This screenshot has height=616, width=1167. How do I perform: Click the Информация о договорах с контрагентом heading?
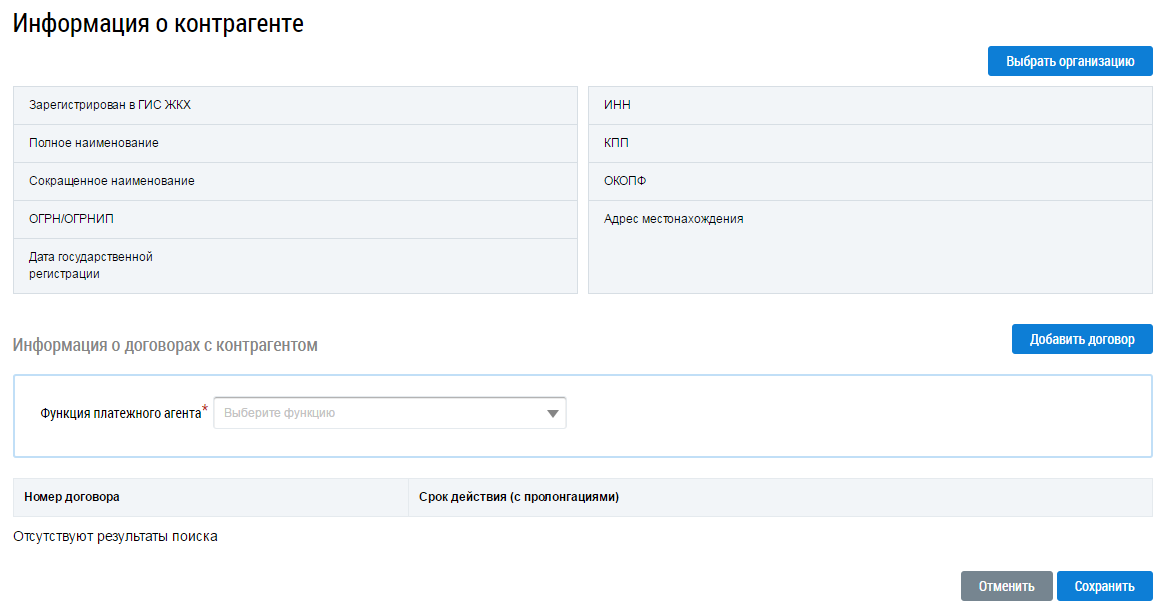click(165, 345)
